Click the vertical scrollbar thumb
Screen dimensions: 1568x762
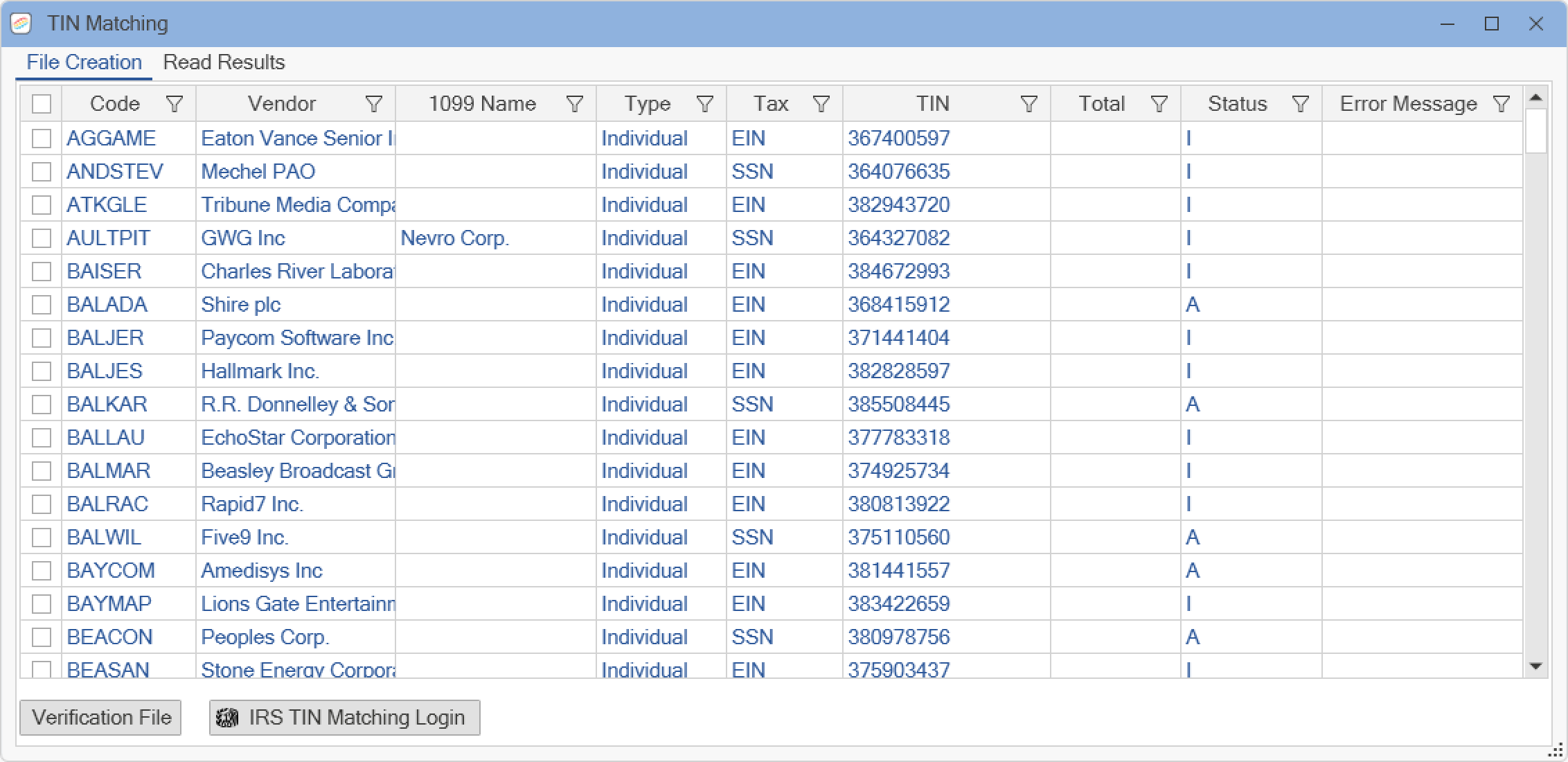coord(1535,130)
